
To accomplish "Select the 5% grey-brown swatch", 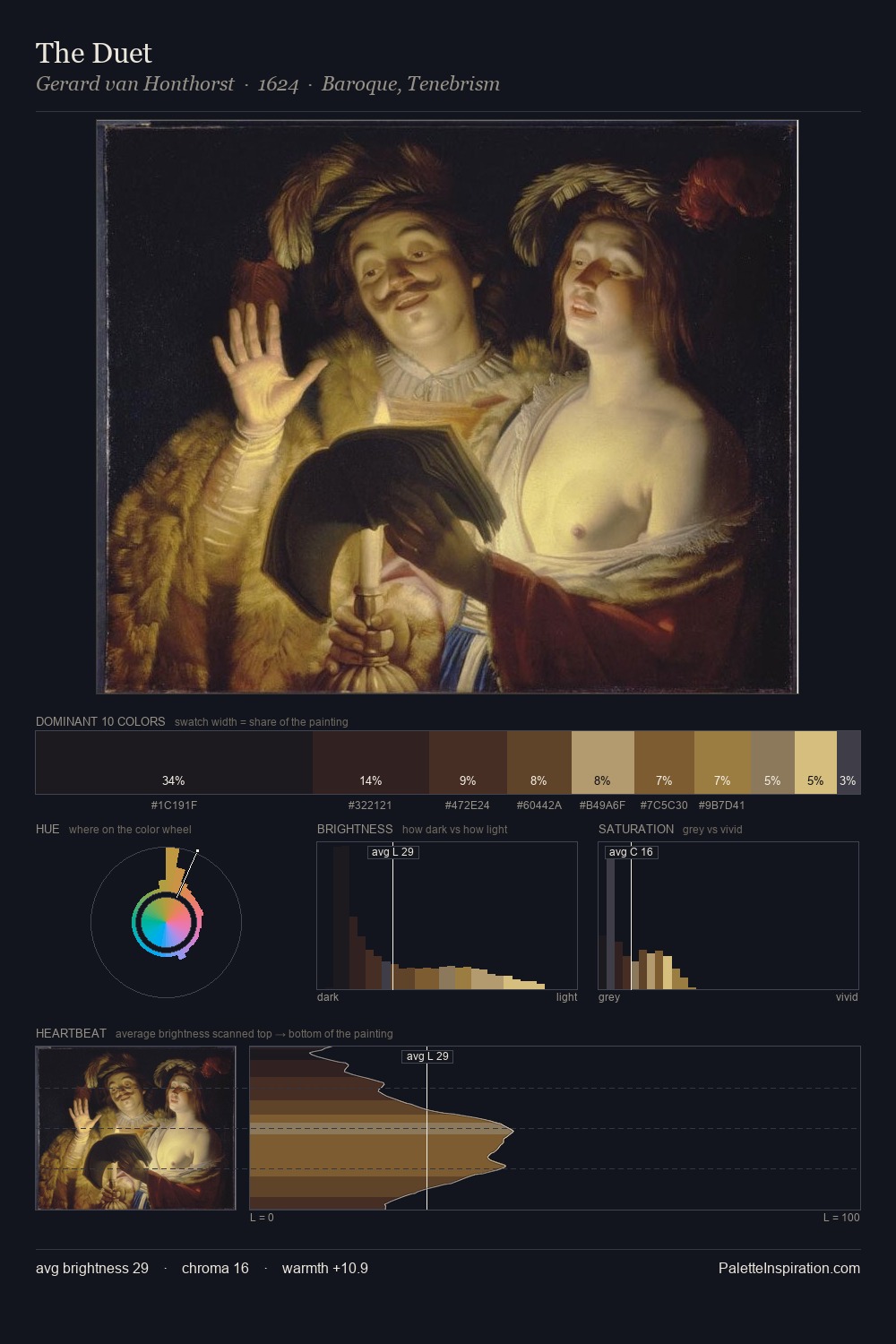I will [x=772, y=762].
